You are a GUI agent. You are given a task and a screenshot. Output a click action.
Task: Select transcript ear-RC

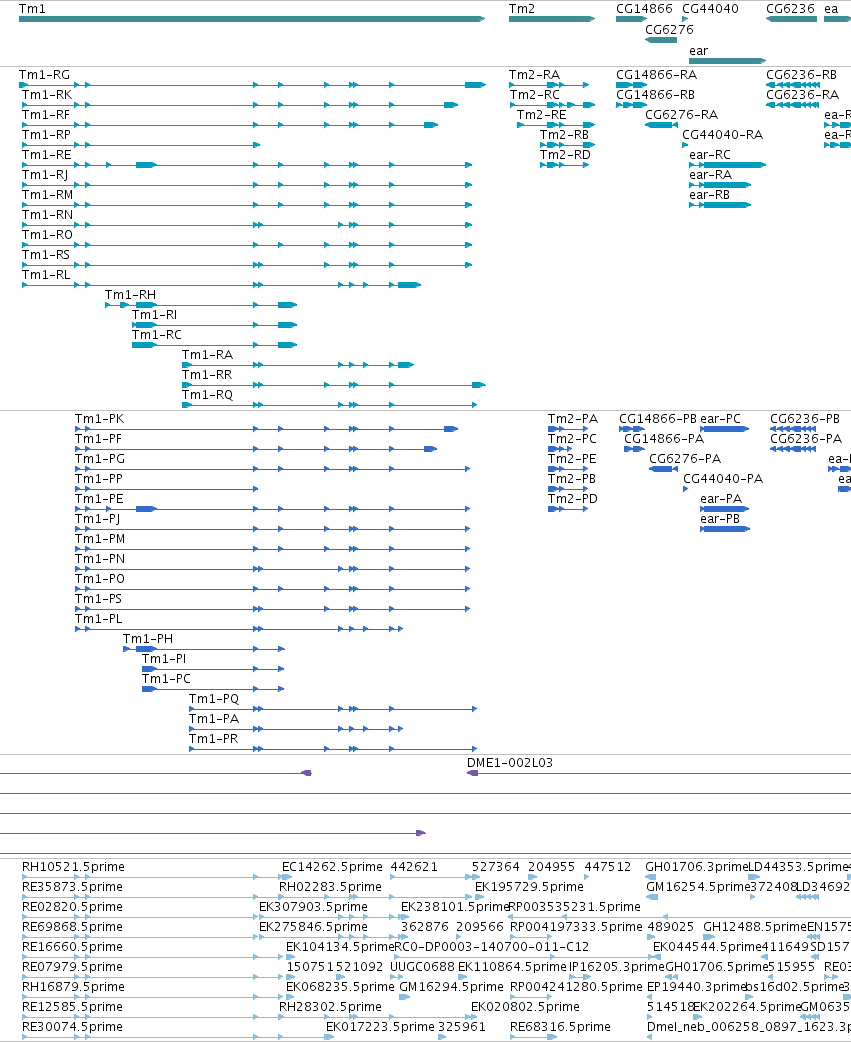tap(727, 165)
